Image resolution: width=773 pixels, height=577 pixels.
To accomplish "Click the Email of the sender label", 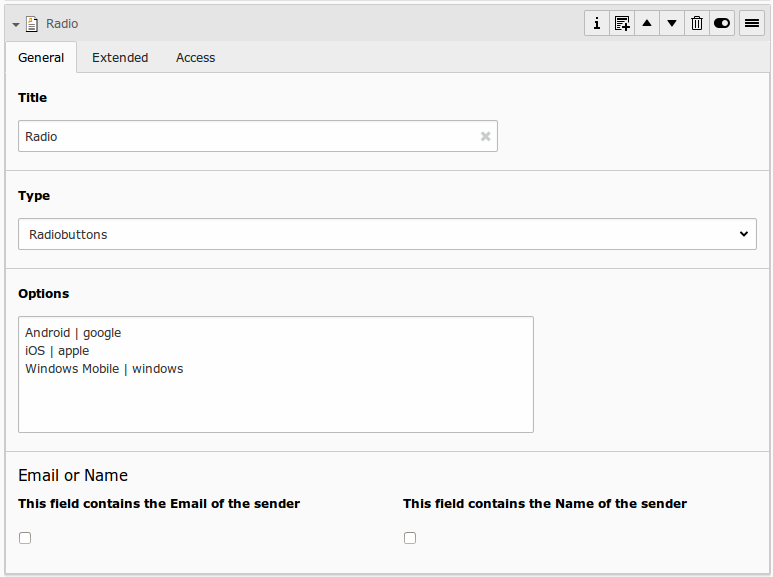I will pos(159,504).
